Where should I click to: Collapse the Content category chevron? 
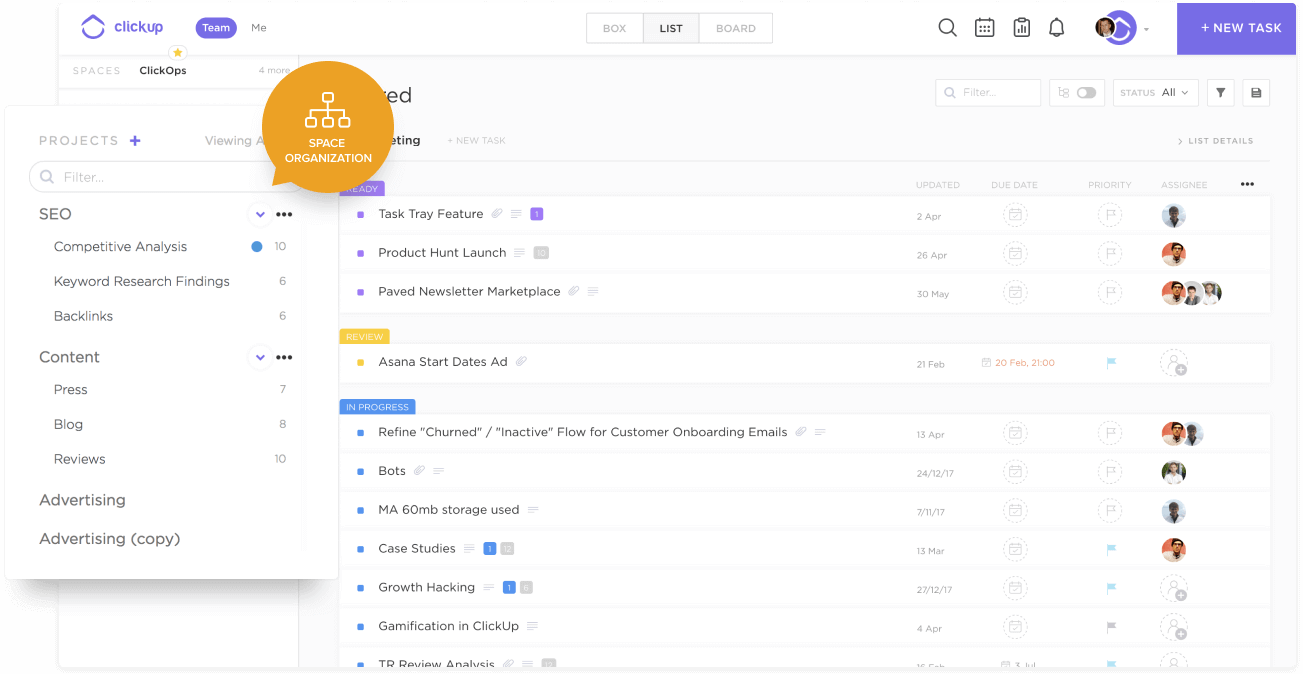point(260,357)
